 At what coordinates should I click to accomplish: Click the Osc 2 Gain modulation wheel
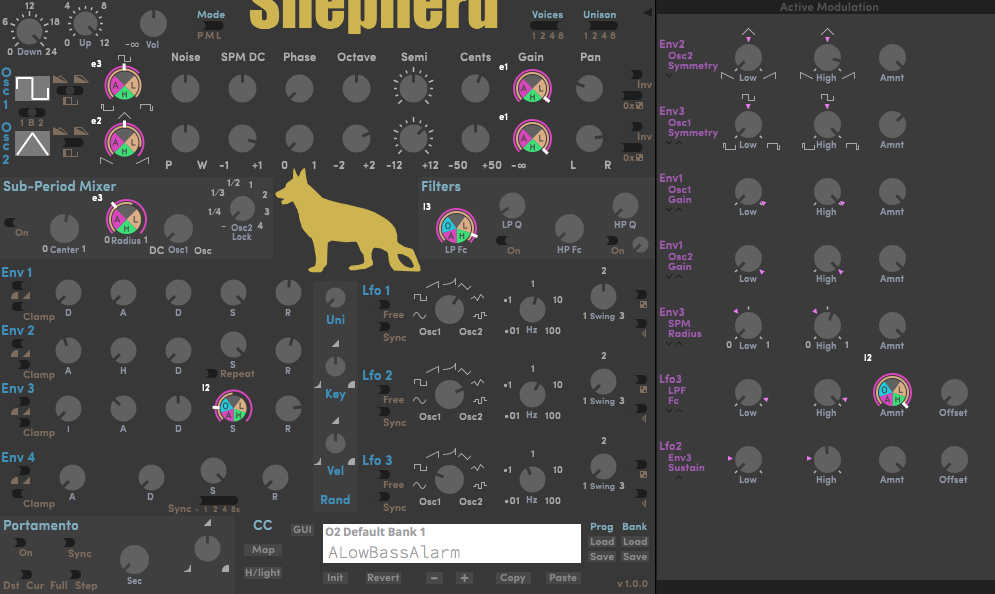[x=532, y=137]
